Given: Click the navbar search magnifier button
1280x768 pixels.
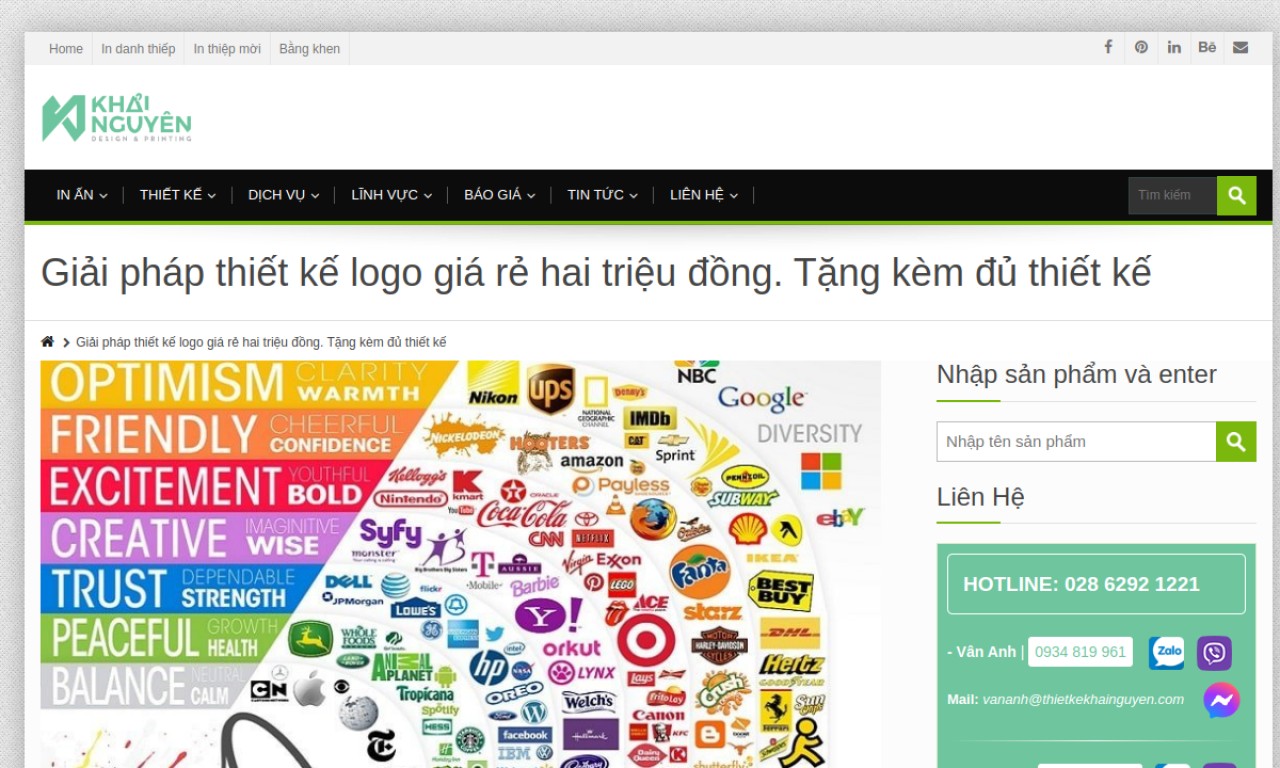Looking at the screenshot, I should (x=1236, y=196).
